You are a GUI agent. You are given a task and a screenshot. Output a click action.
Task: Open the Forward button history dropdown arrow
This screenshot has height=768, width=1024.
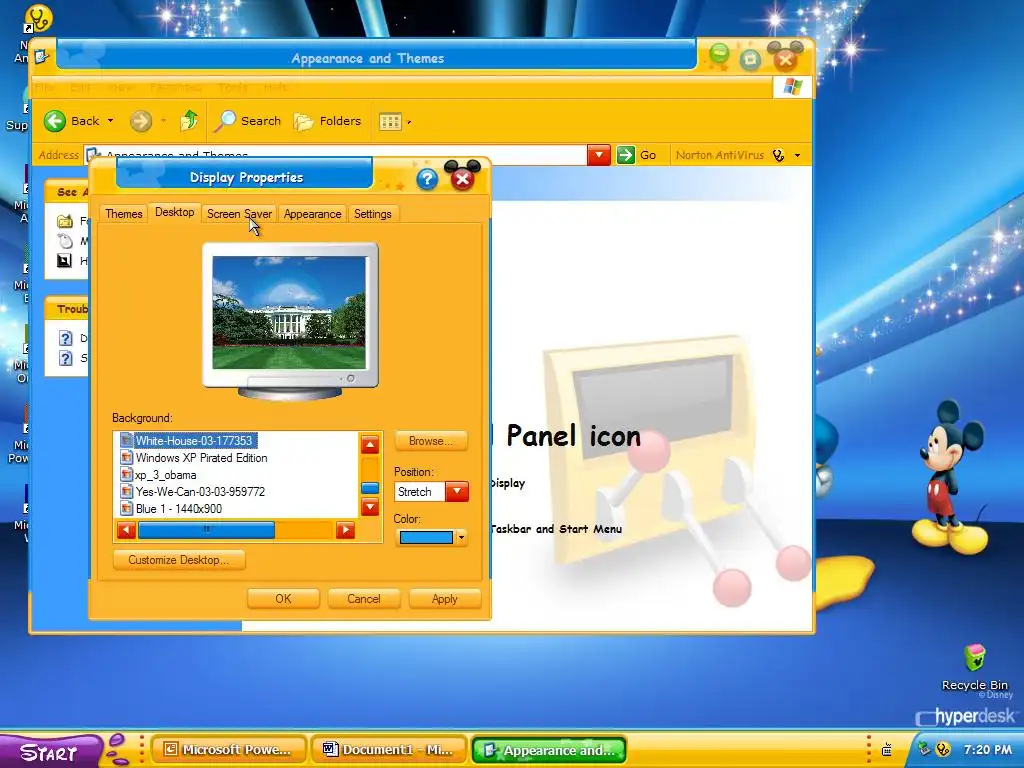(x=163, y=121)
